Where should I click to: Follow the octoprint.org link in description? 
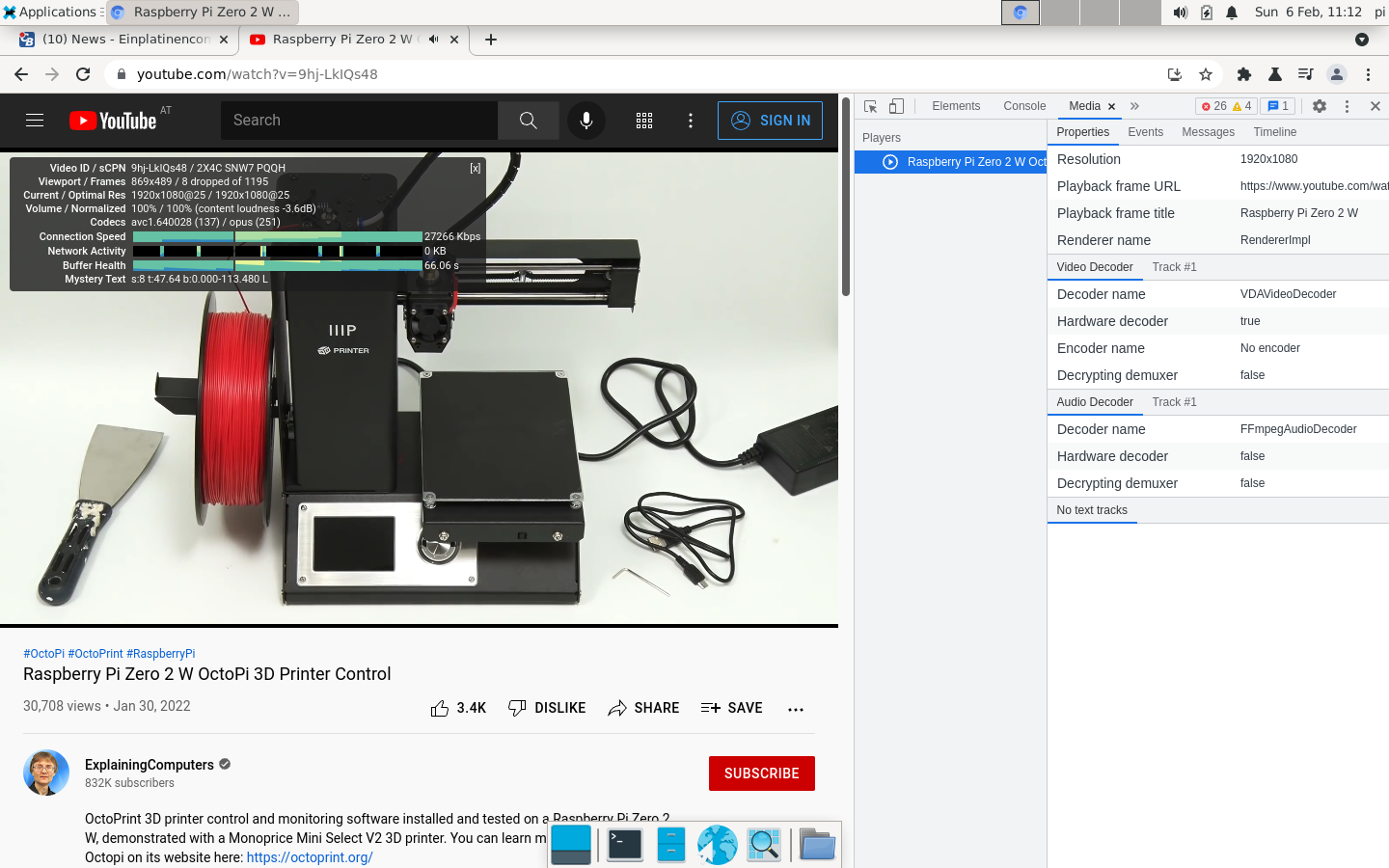(310, 857)
